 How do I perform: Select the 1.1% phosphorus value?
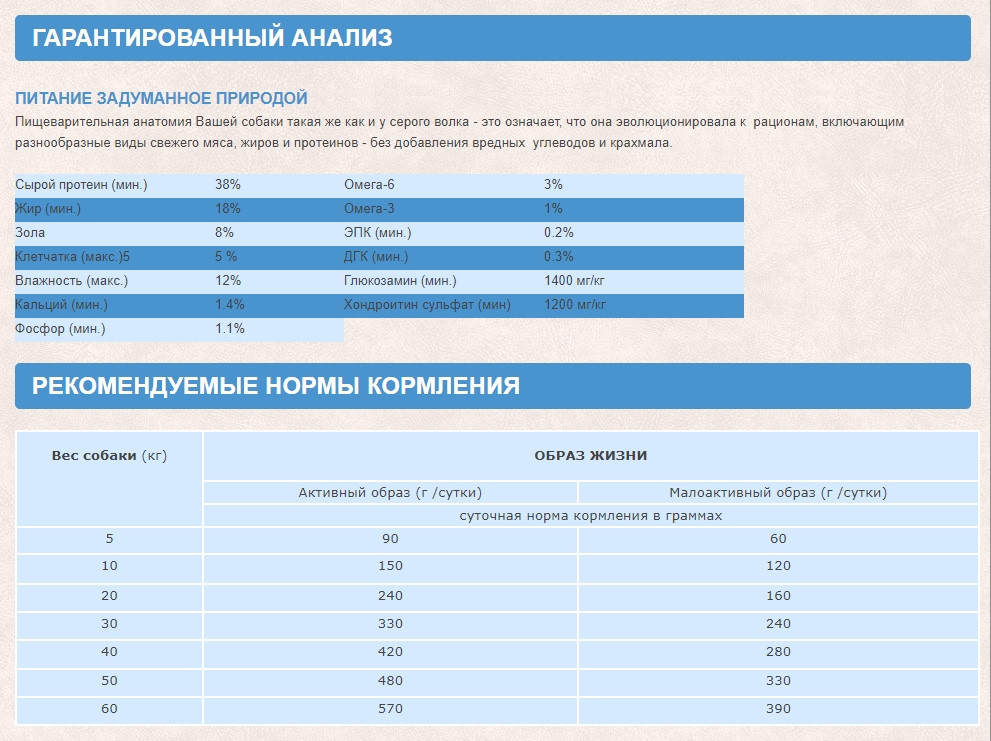(x=229, y=329)
